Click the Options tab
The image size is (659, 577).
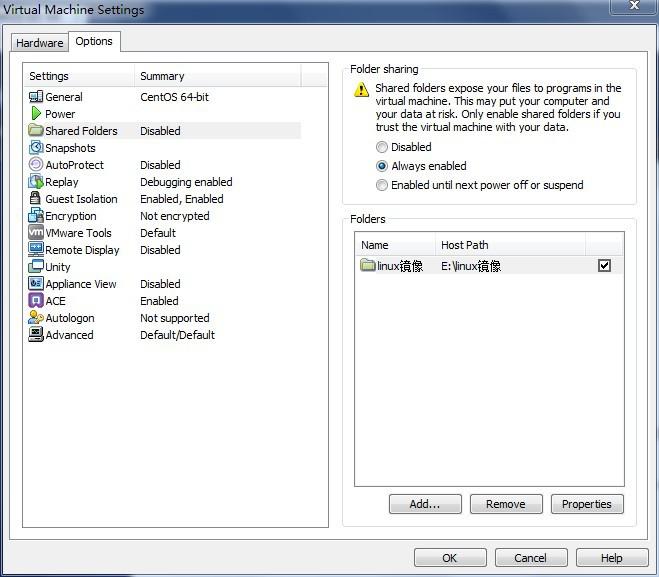pos(94,41)
